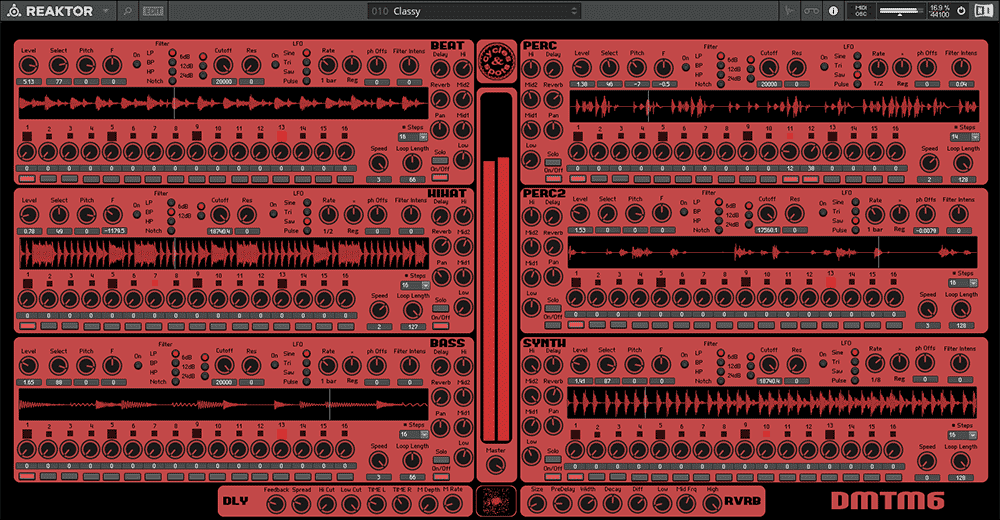Toggle BEAT step 13 trigger square
Image resolution: width=1000 pixels, height=520 pixels.
click(282, 136)
